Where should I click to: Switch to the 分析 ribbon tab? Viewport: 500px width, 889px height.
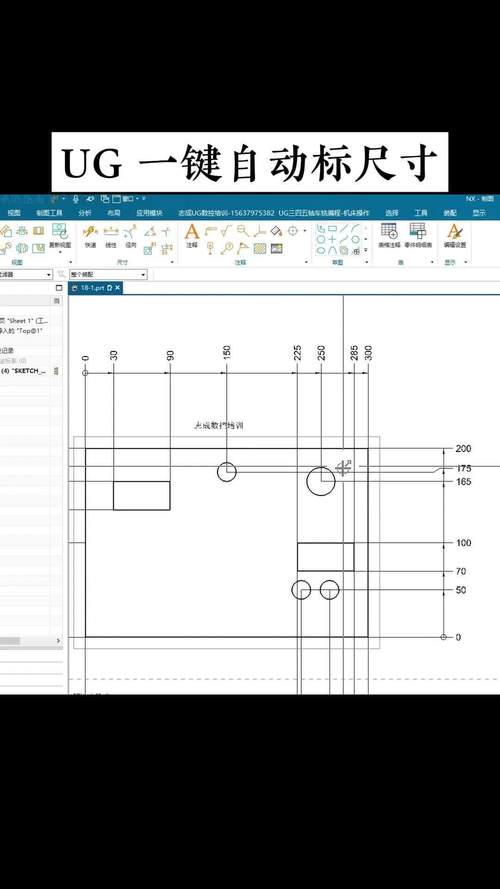84,213
